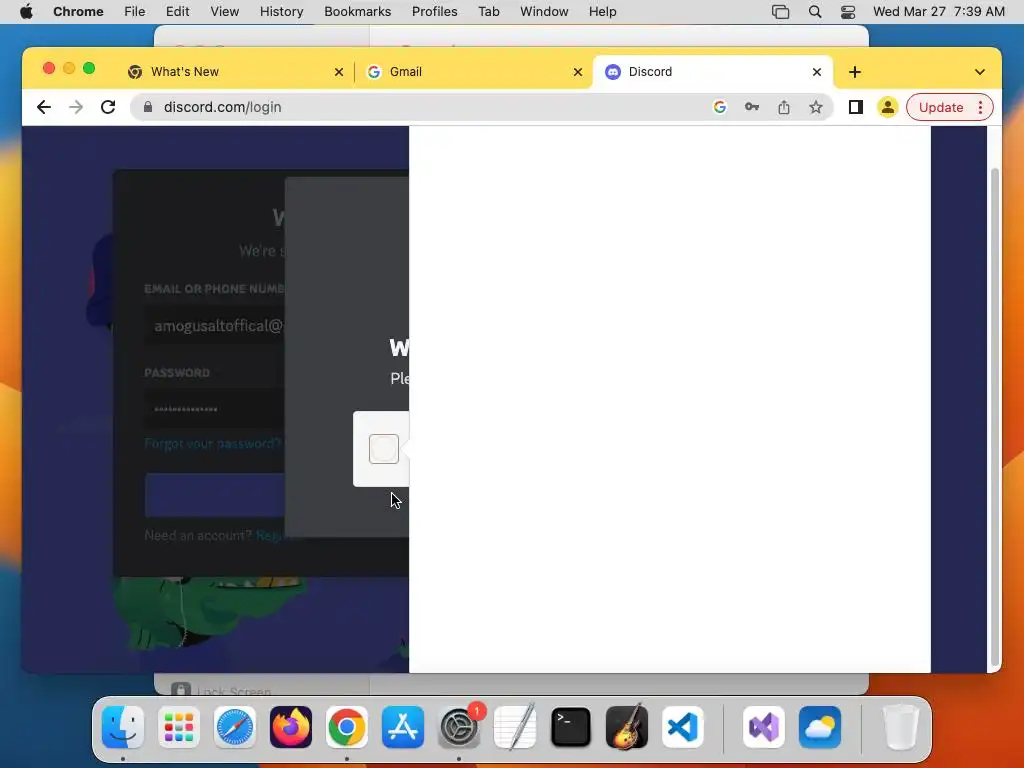
Task: Click Forgot your password link
Action: pyautogui.click(x=213, y=444)
